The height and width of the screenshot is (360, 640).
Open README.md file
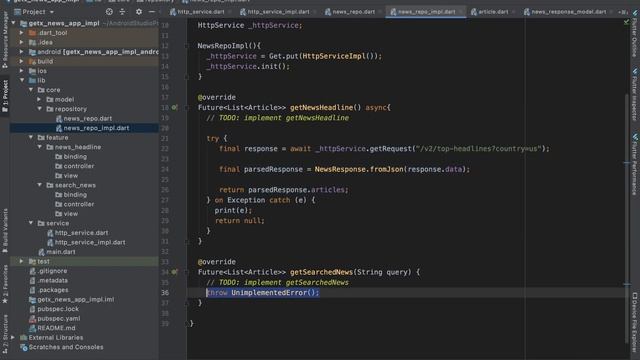coord(52,328)
